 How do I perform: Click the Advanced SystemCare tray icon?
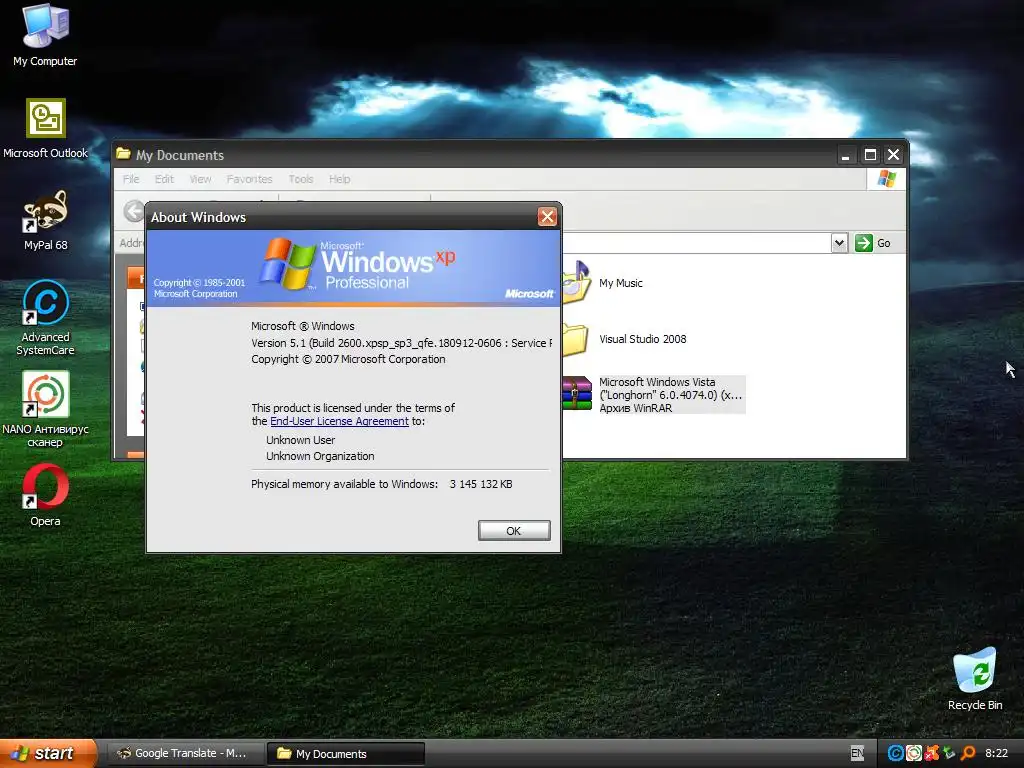(x=895, y=753)
